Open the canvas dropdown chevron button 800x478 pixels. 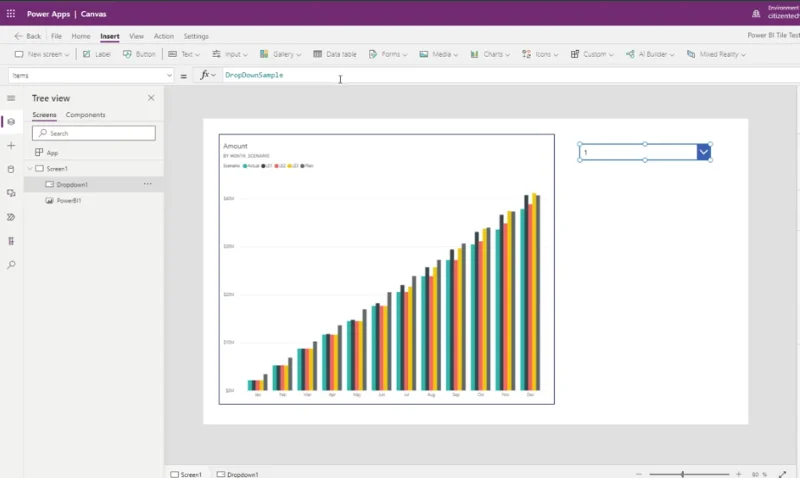click(x=704, y=152)
